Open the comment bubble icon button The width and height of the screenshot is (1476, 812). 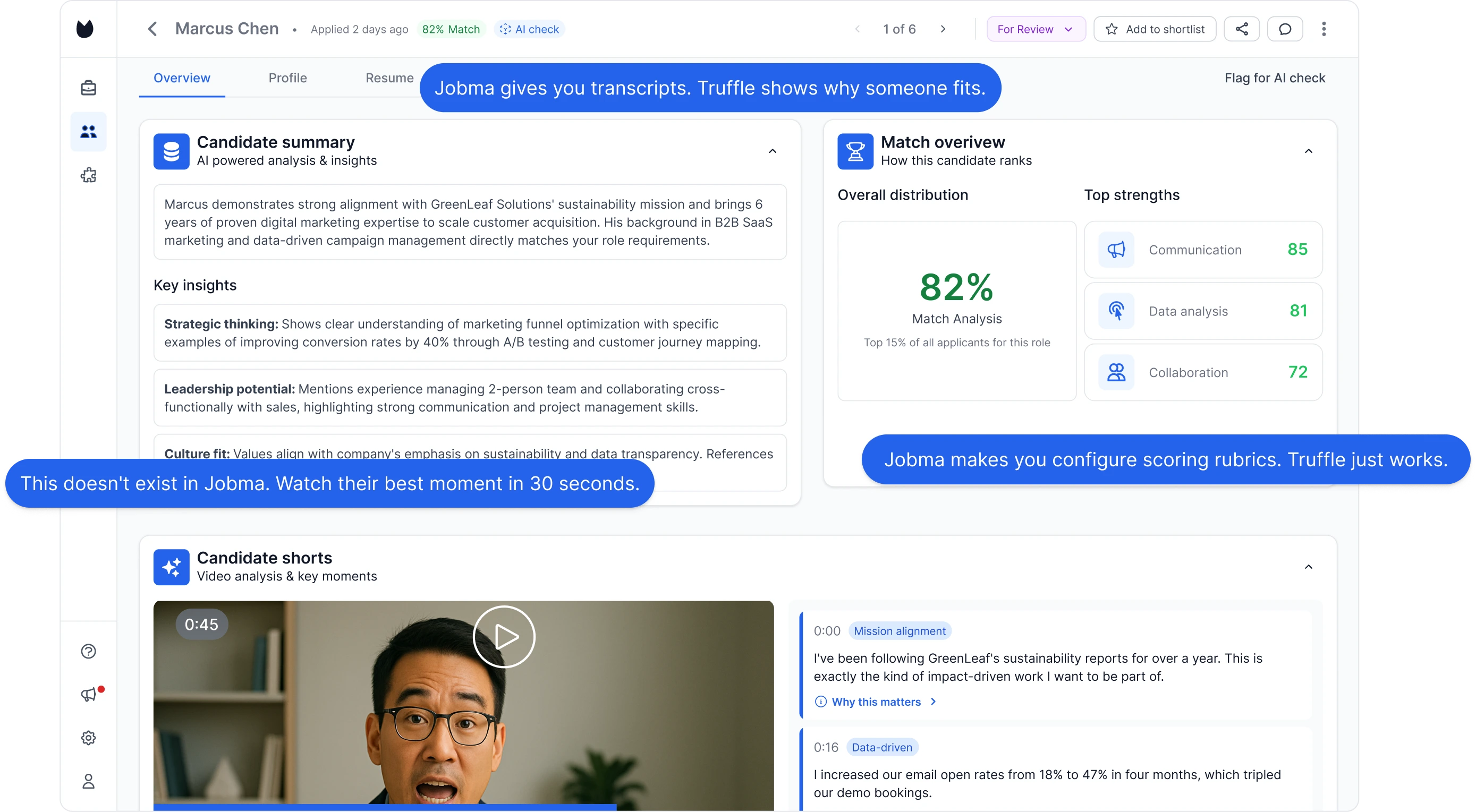1285,29
